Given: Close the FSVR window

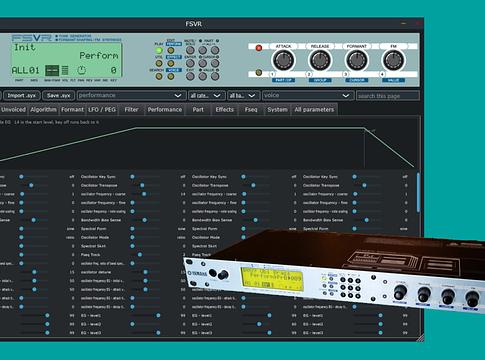Looking at the screenshot, I should 417,23.
